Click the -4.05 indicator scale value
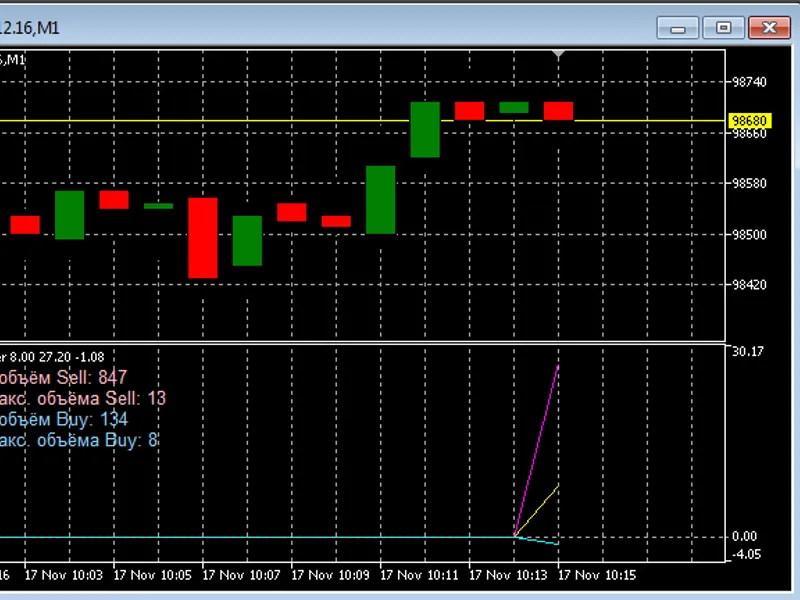 coord(746,555)
